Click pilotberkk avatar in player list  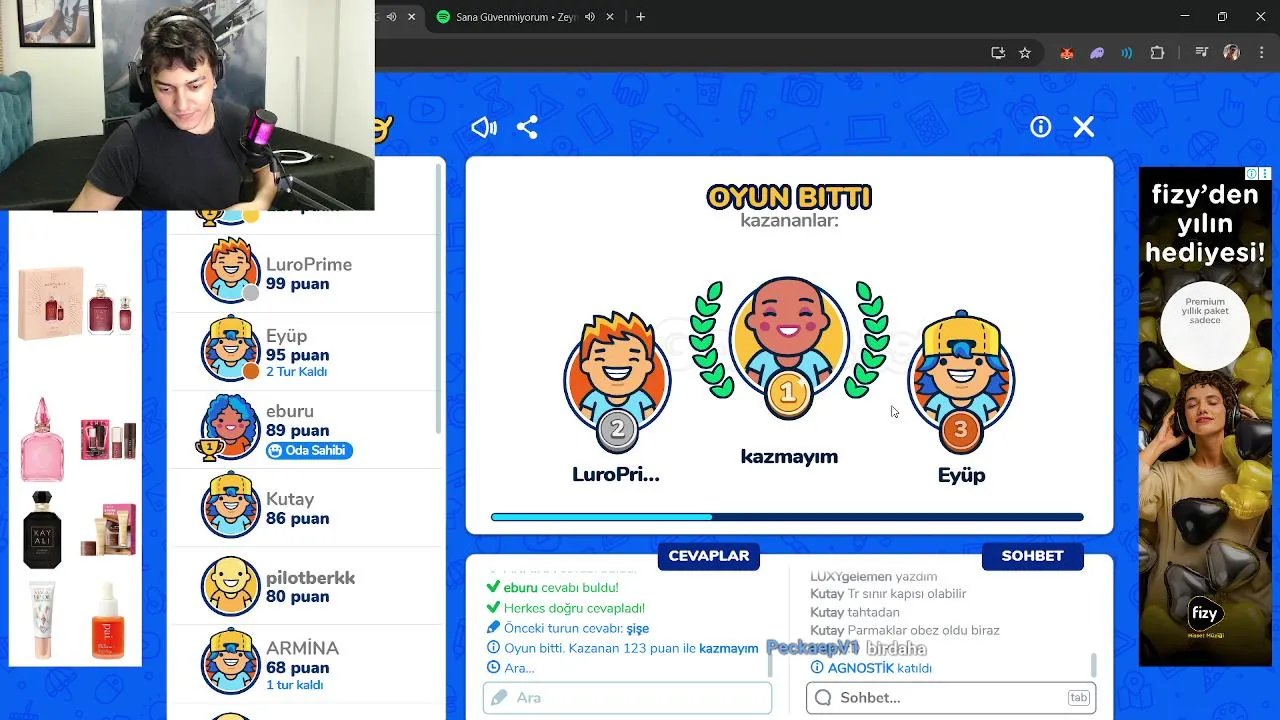[231, 586]
